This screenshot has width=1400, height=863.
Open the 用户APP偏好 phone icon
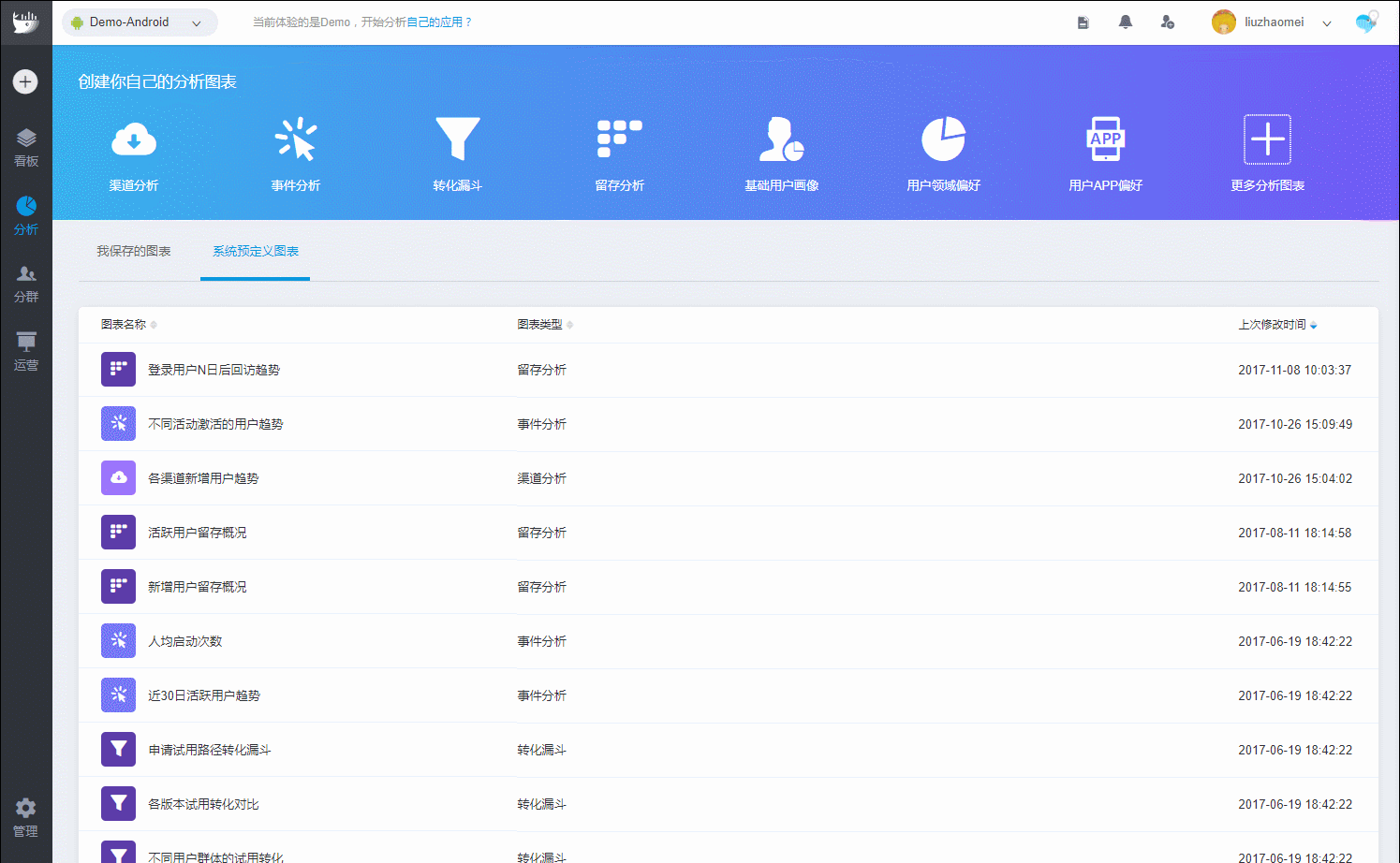coord(1106,139)
